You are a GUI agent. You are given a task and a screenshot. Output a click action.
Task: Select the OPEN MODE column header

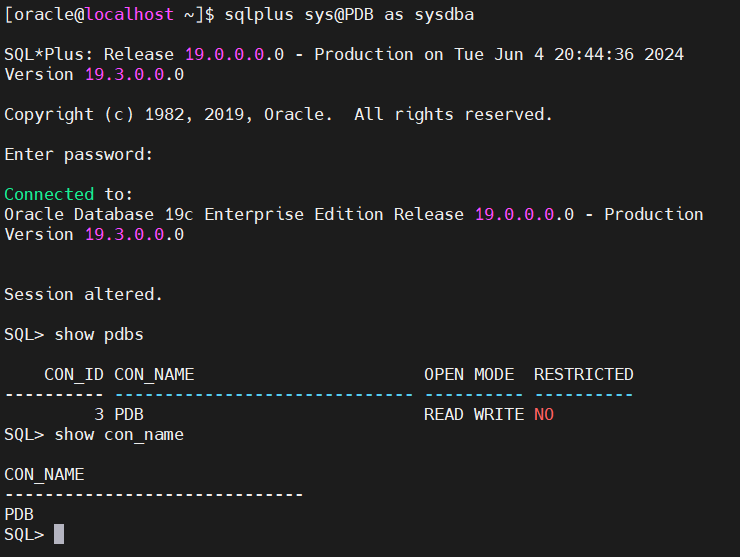(x=468, y=374)
